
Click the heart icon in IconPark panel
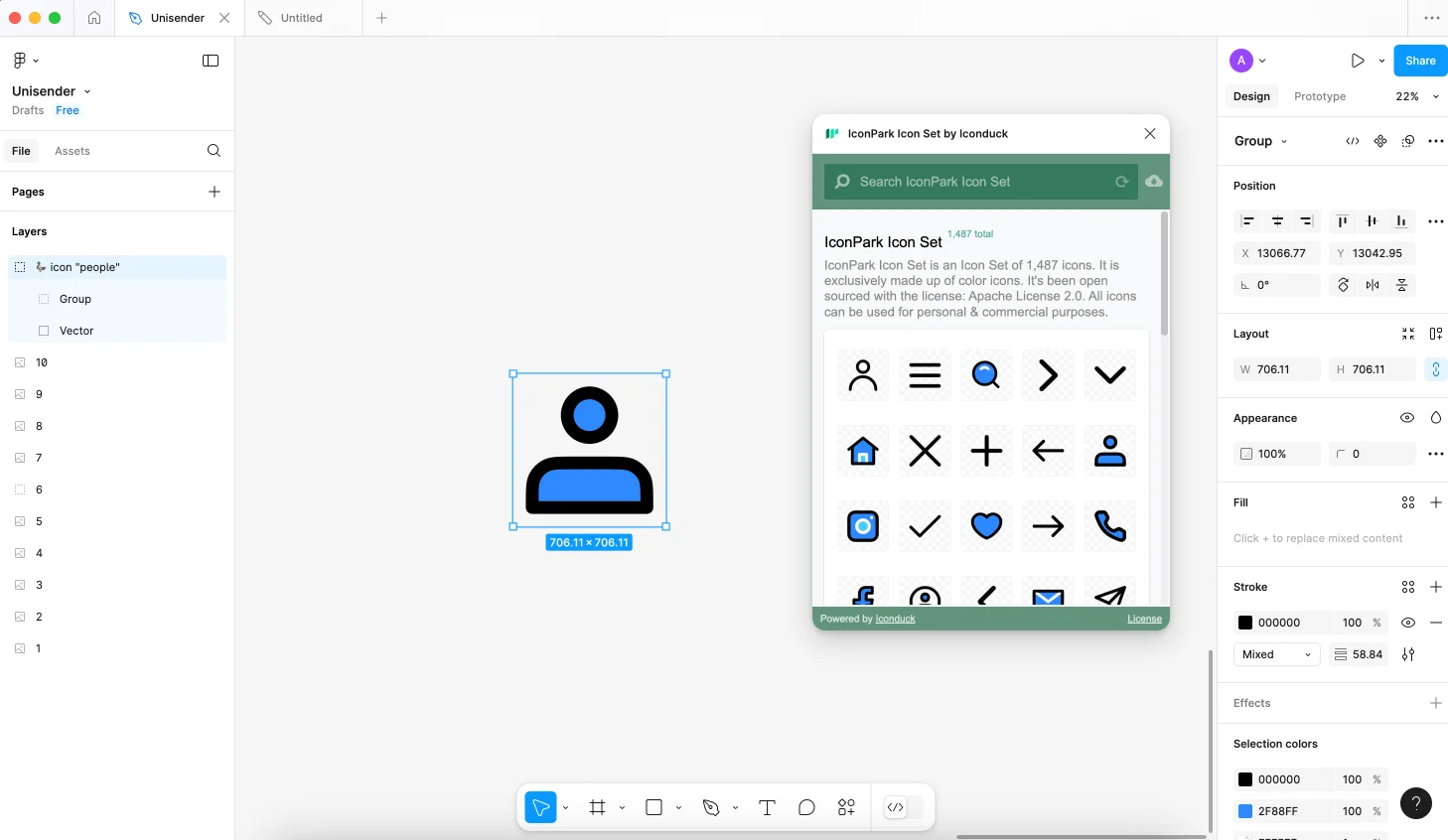coord(985,526)
